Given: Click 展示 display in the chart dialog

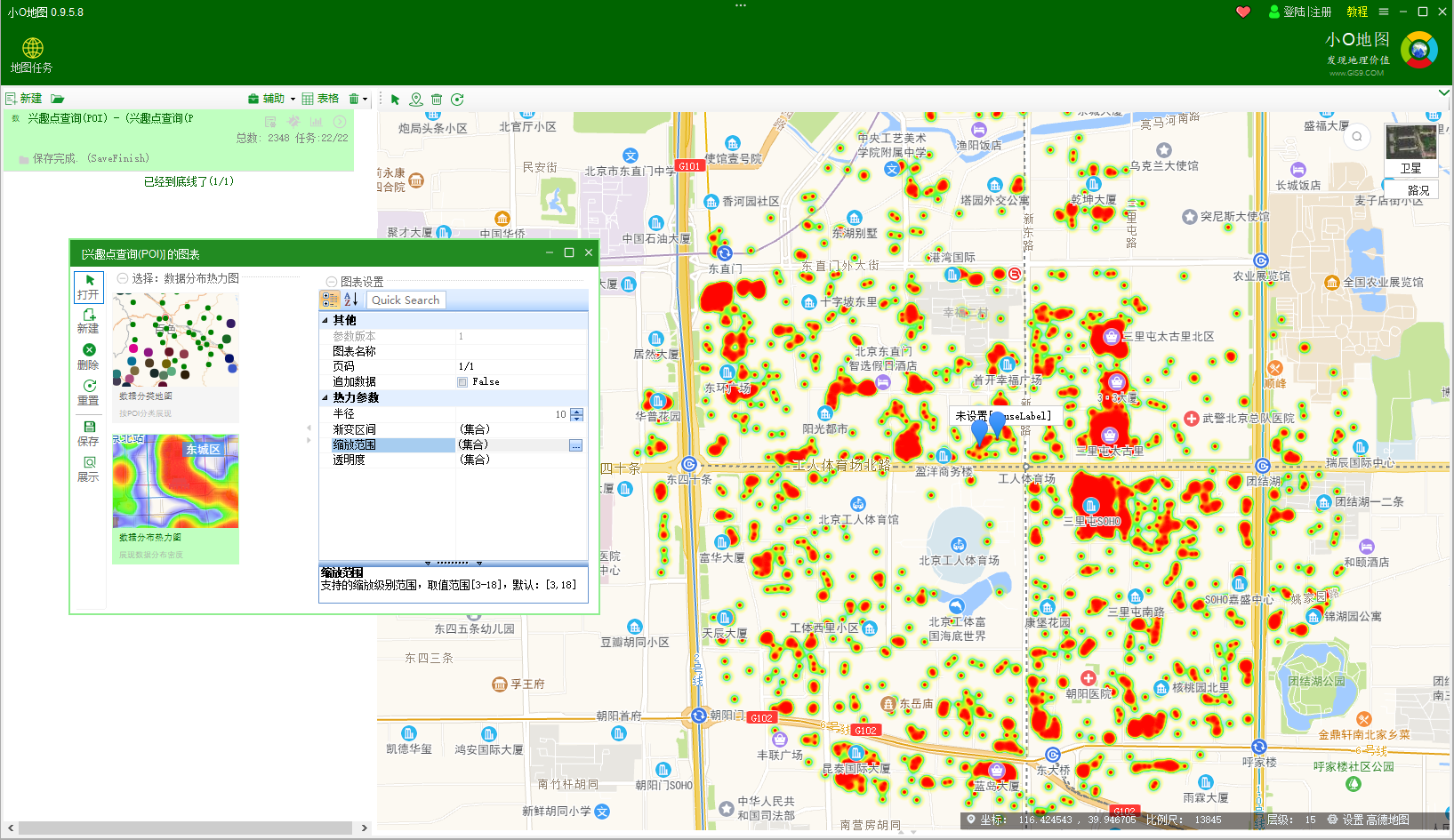Looking at the screenshot, I should click(89, 469).
